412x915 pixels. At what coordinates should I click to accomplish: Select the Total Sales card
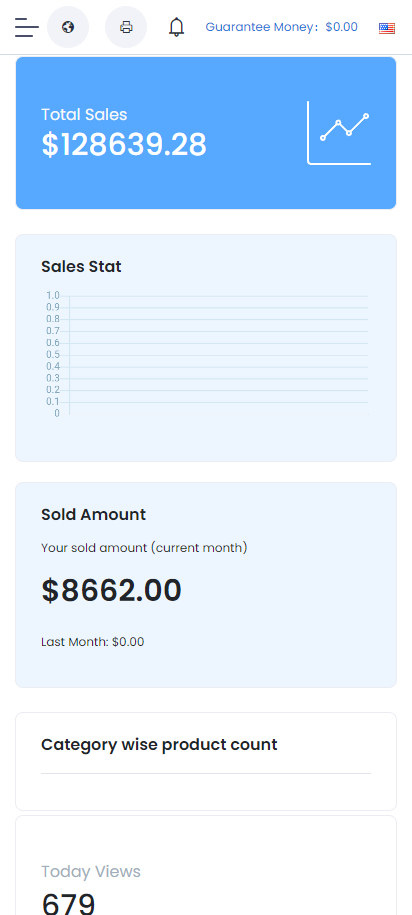click(x=206, y=133)
